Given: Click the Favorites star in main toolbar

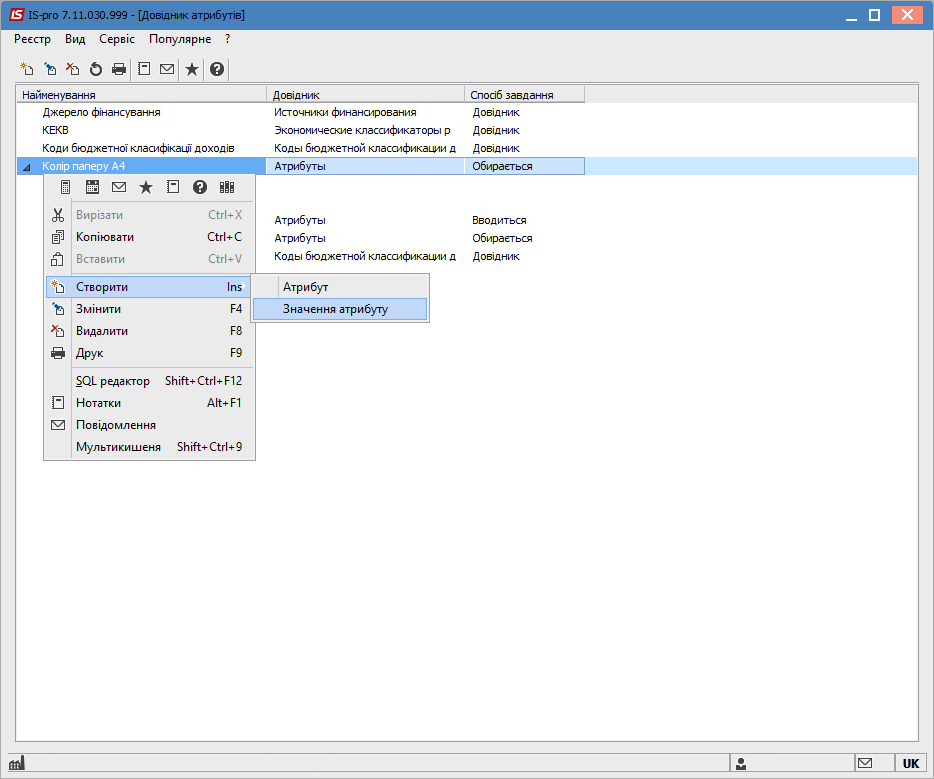Looking at the screenshot, I should pos(192,69).
